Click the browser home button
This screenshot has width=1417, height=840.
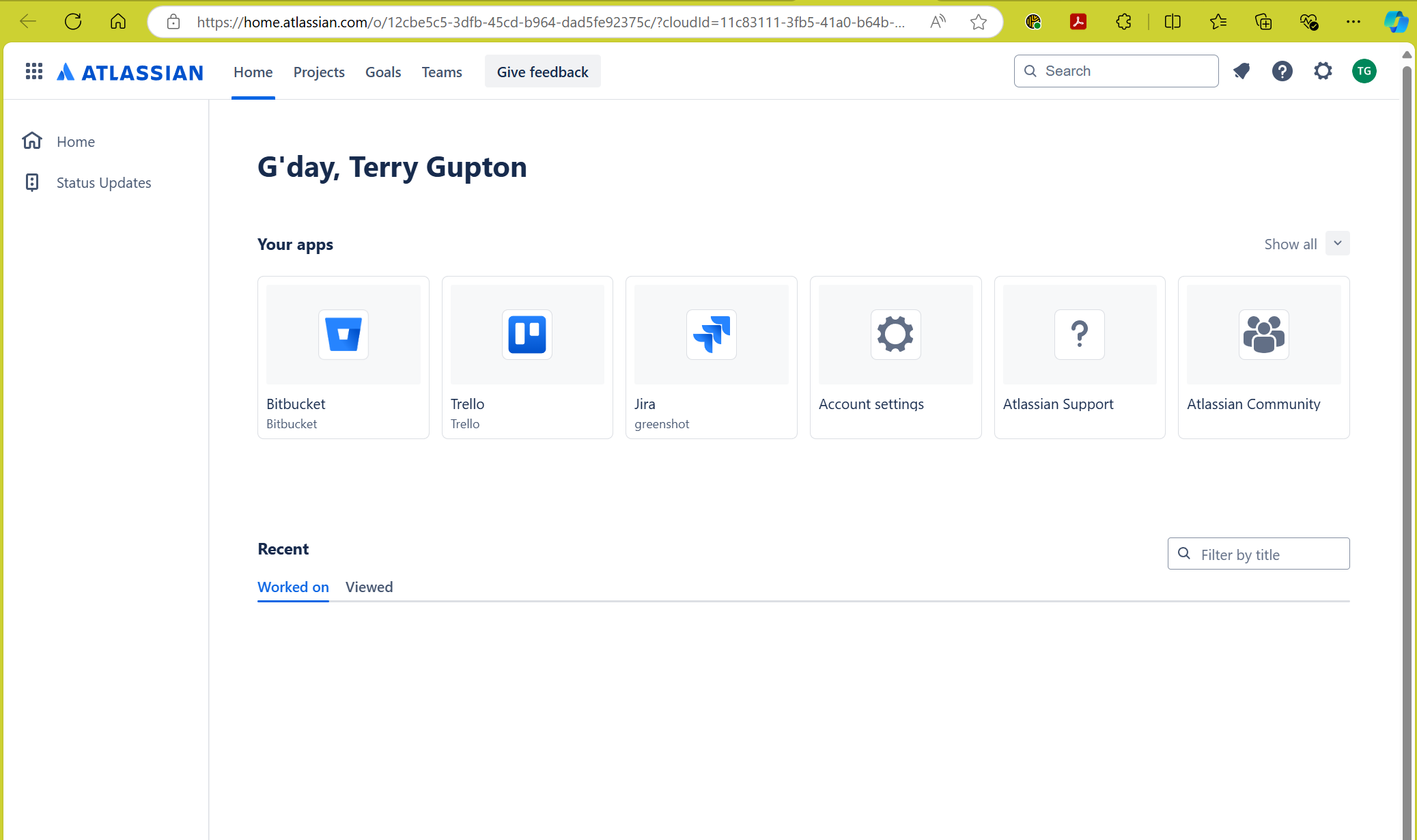[x=118, y=22]
